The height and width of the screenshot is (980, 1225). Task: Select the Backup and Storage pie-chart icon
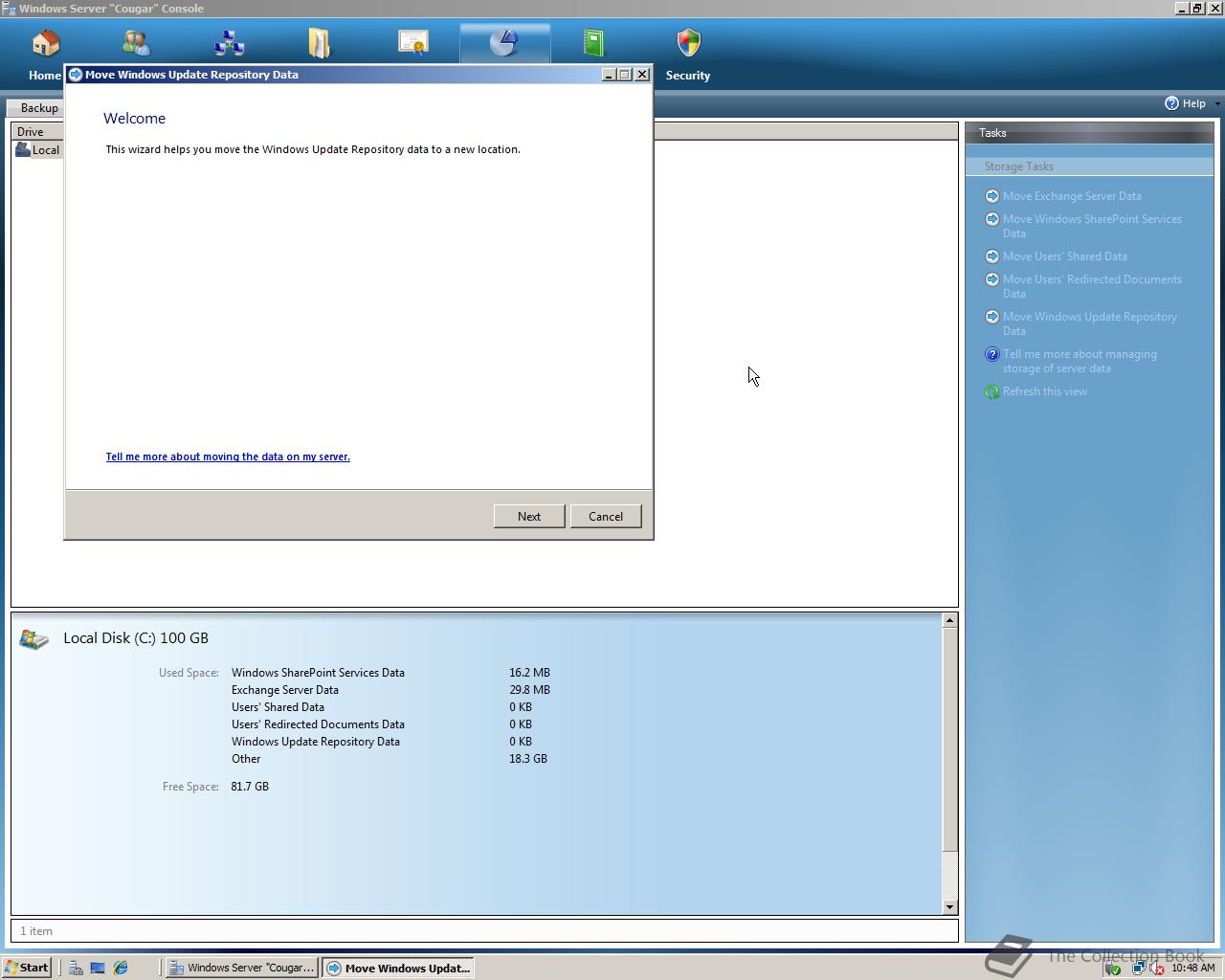(x=504, y=43)
